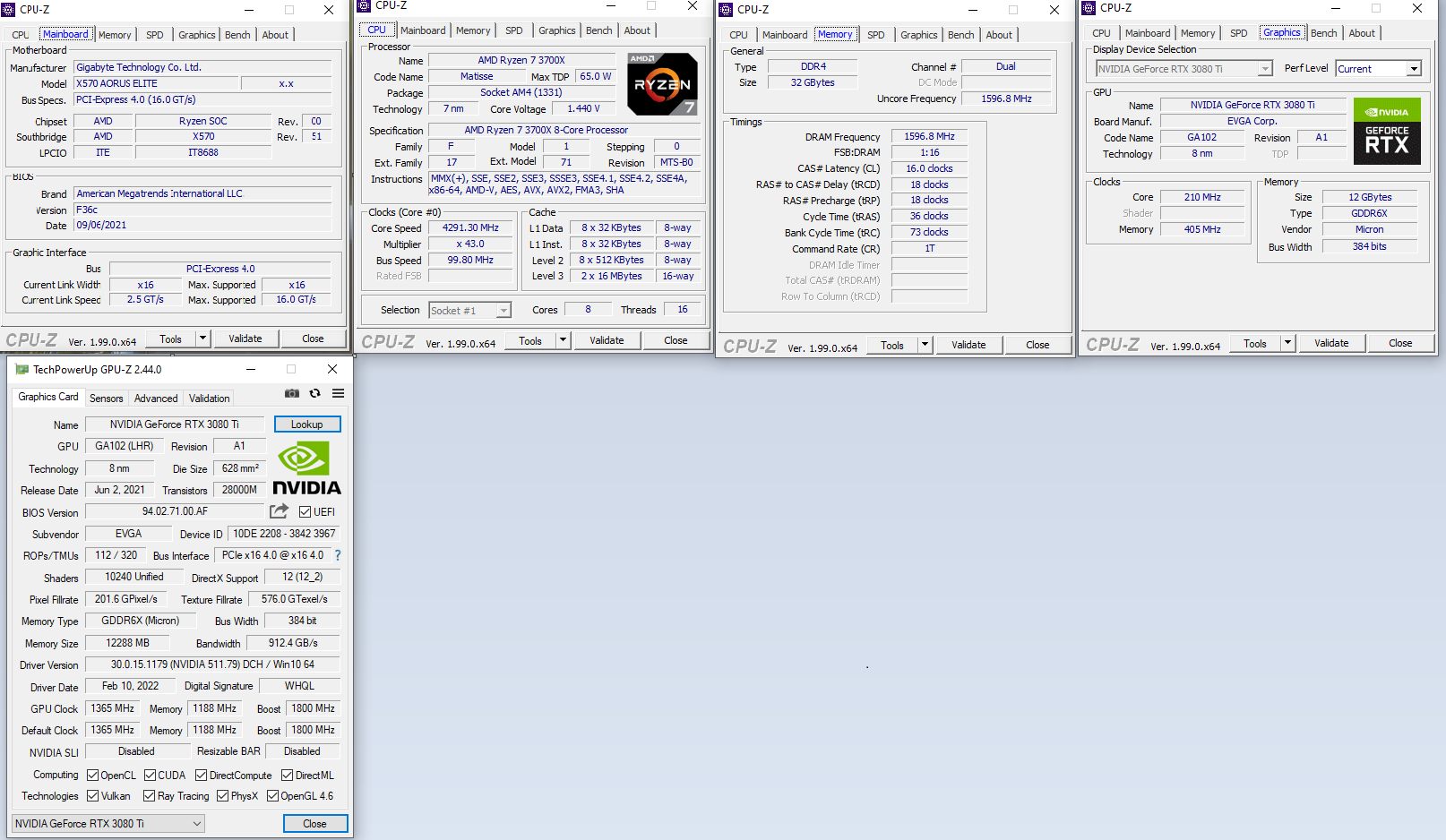Switch to Sensors tab in GPU-Z
1446x840 pixels.
point(107,399)
